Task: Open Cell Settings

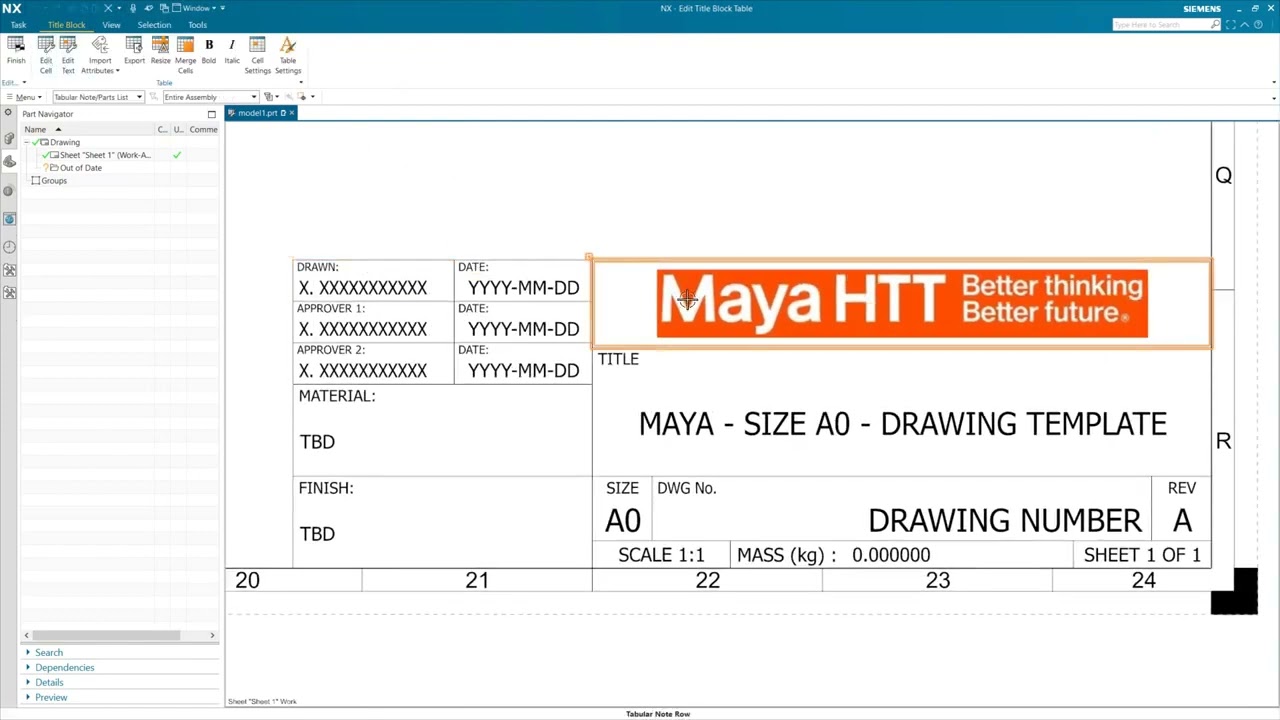Action: [257, 55]
